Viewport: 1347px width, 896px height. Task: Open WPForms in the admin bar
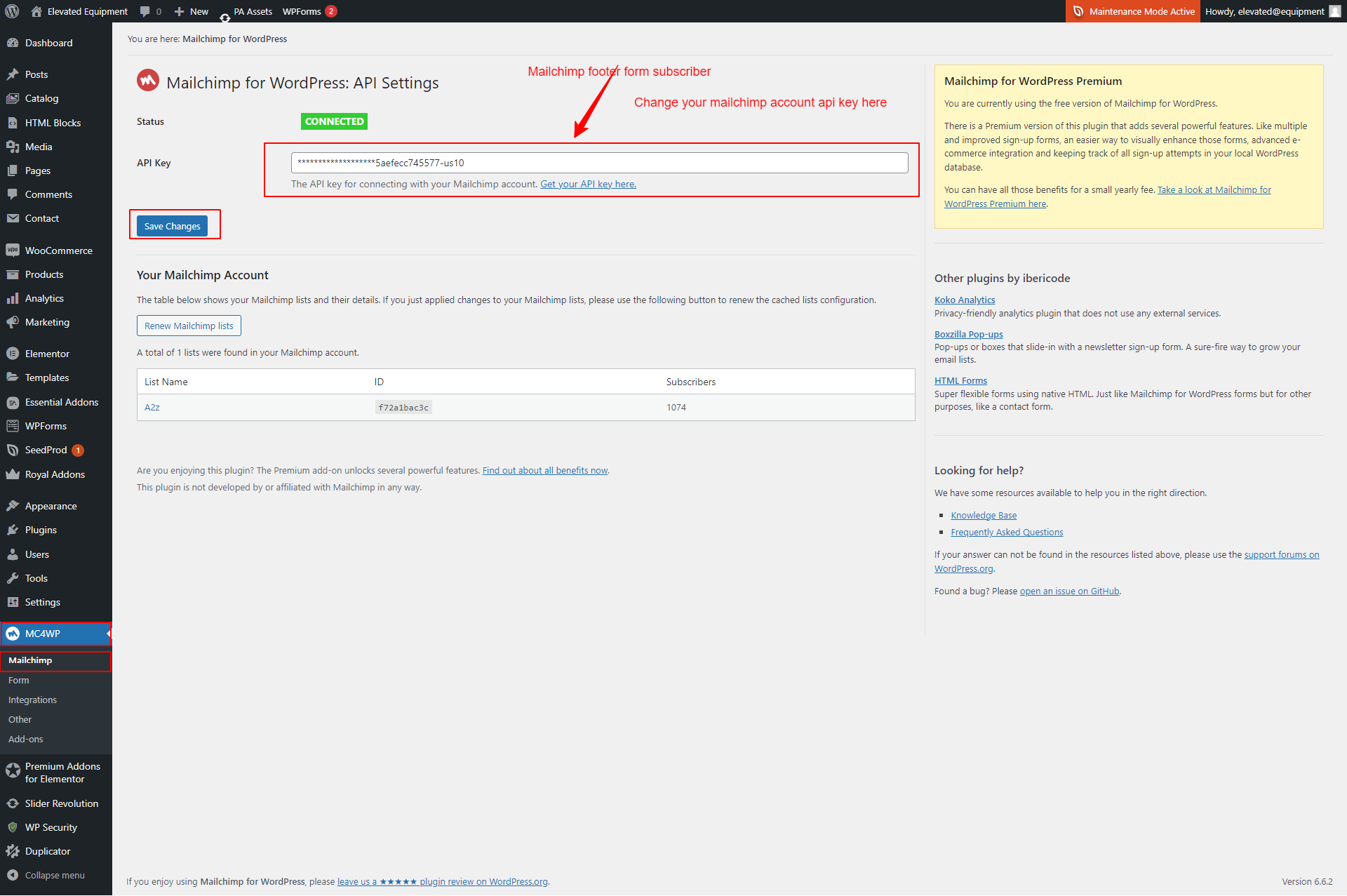(x=302, y=11)
